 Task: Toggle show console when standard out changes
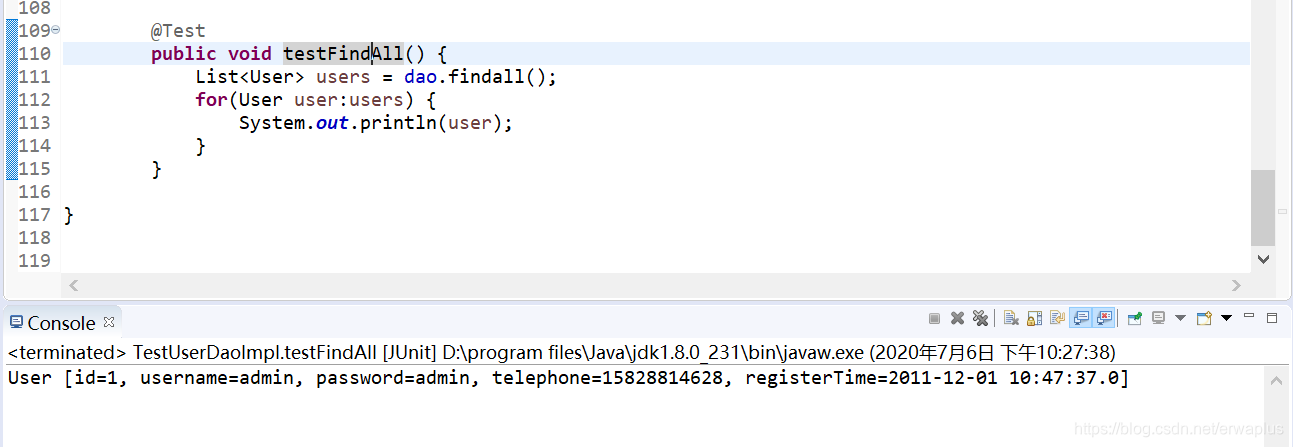coord(1081,318)
